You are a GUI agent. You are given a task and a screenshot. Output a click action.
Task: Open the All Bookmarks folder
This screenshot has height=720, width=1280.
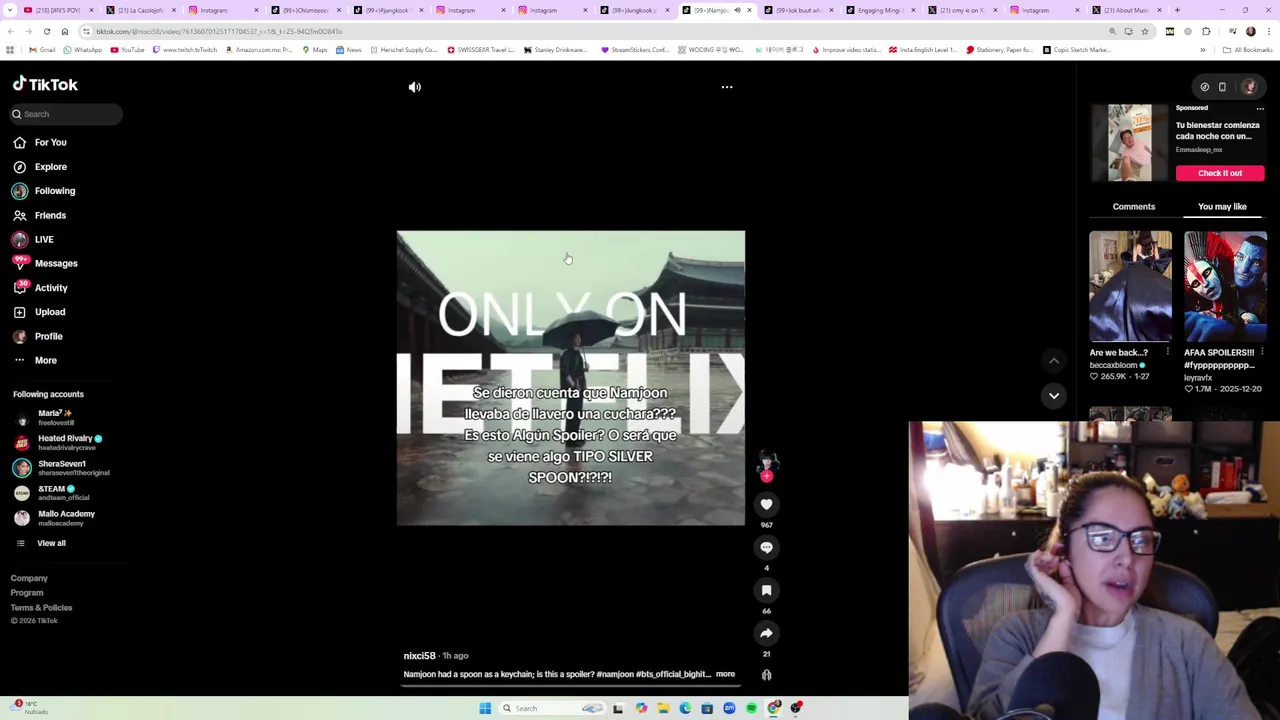[x=1247, y=50]
